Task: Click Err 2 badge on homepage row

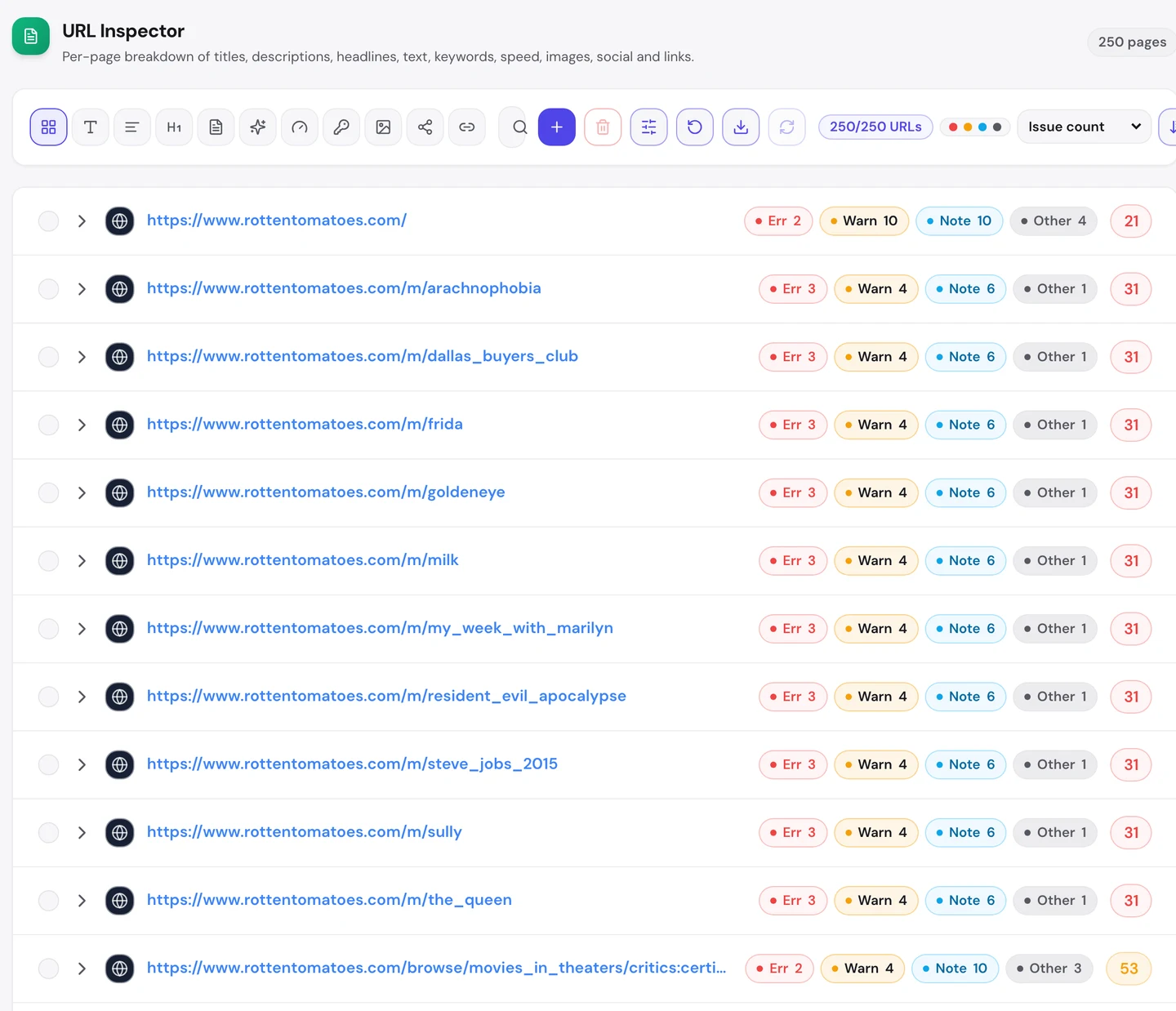Action: (778, 220)
